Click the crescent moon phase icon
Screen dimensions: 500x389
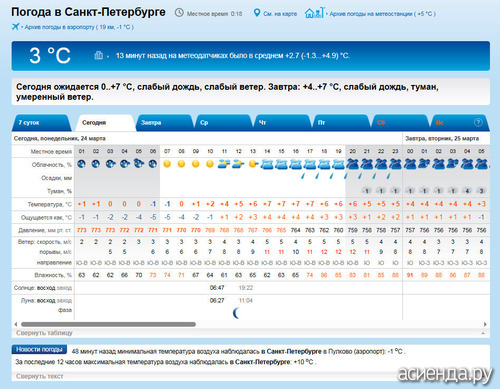(236, 313)
